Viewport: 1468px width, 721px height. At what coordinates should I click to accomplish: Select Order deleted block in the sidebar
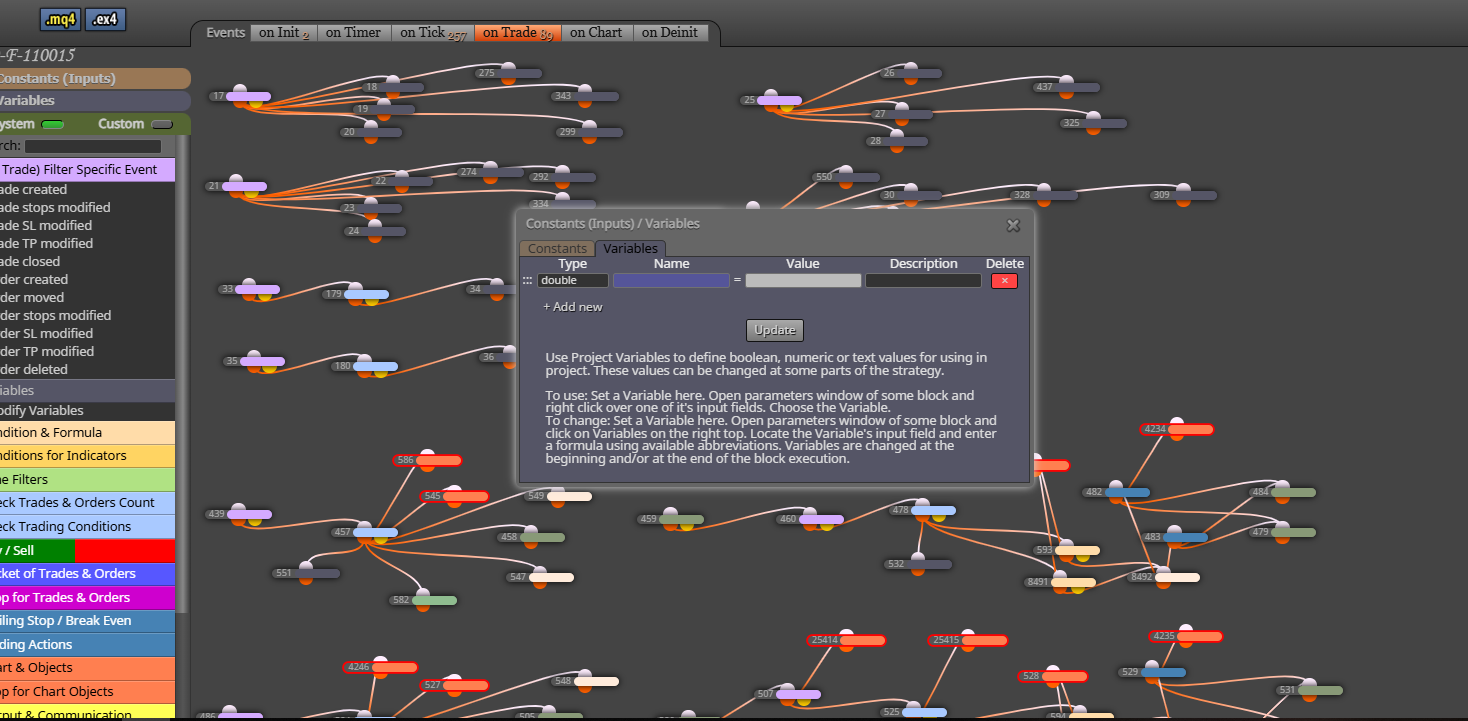coord(87,370)
